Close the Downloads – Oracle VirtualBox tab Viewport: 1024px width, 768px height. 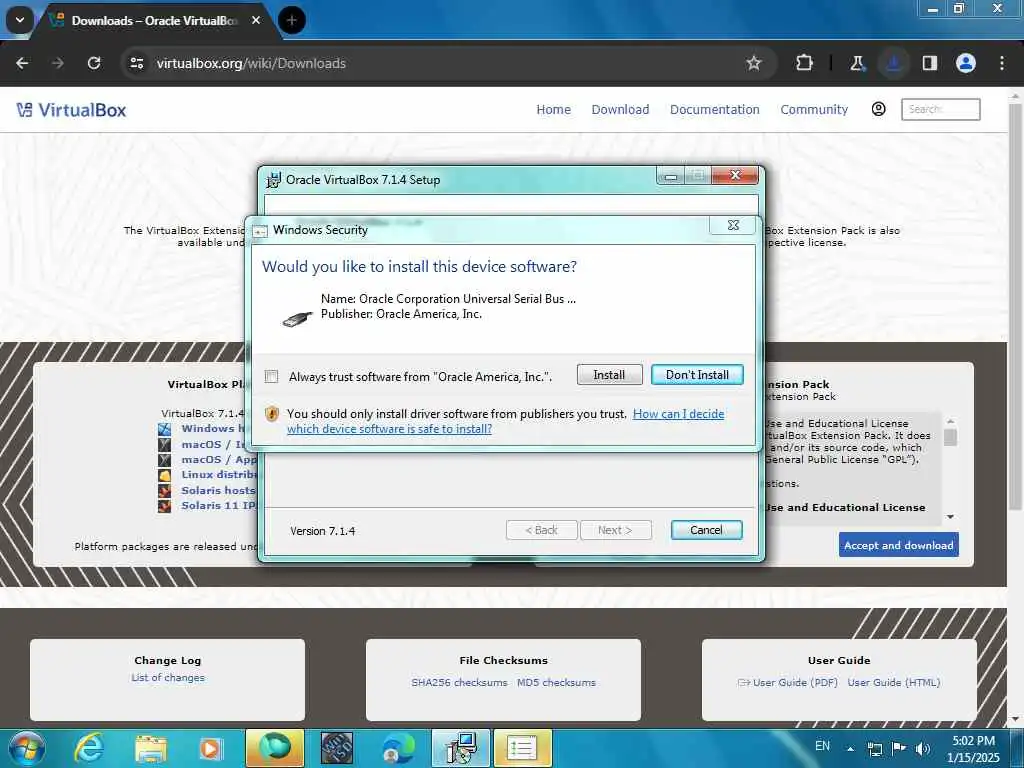click(x=256, y=20)
